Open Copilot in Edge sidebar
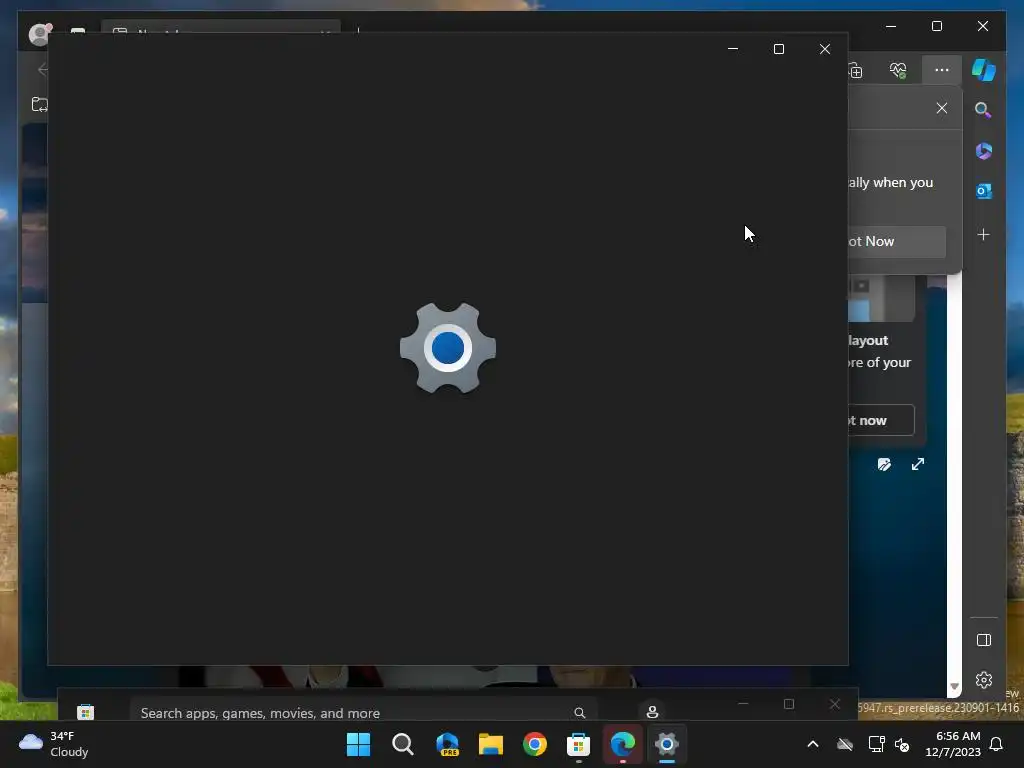The image size is (1024, 768). click(x=984, y=70)
